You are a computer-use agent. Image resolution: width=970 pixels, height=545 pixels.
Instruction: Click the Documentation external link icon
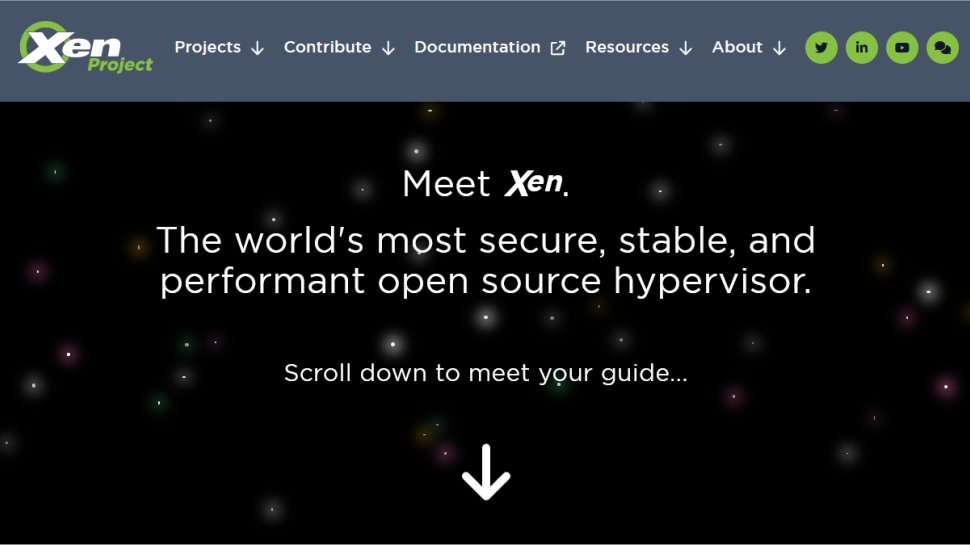[558, 48]
